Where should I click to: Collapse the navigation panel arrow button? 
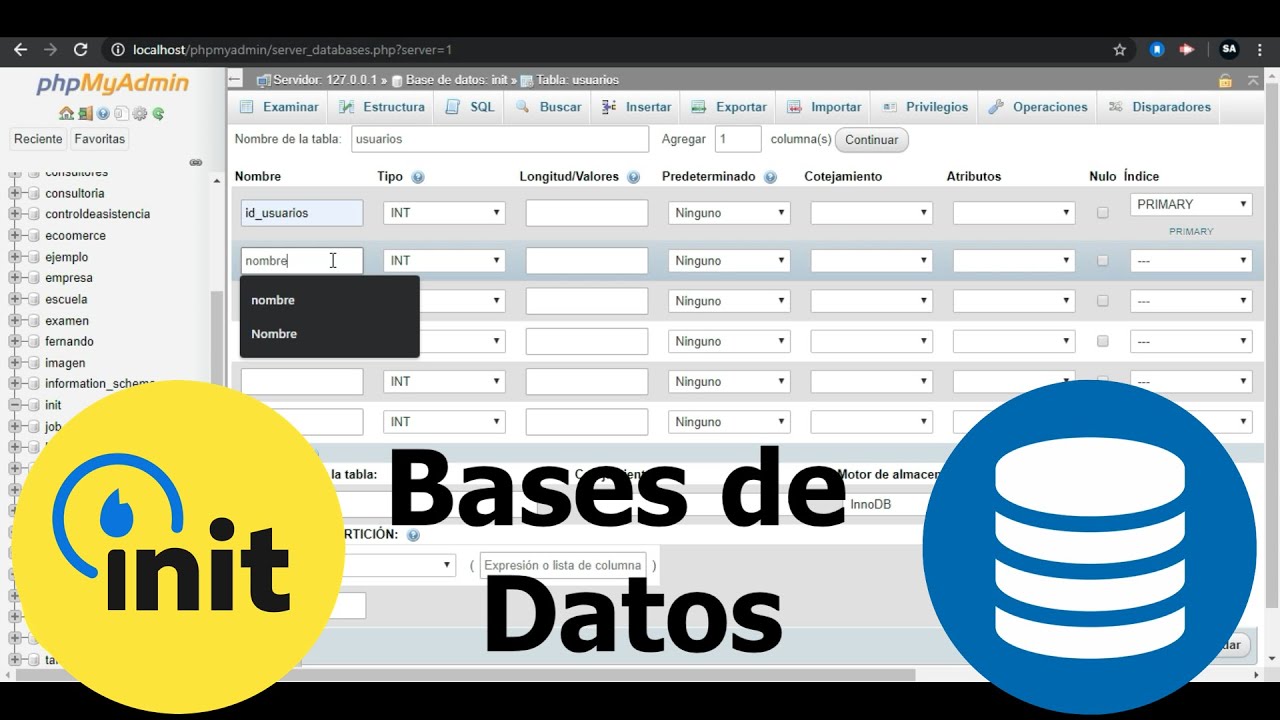235,79
